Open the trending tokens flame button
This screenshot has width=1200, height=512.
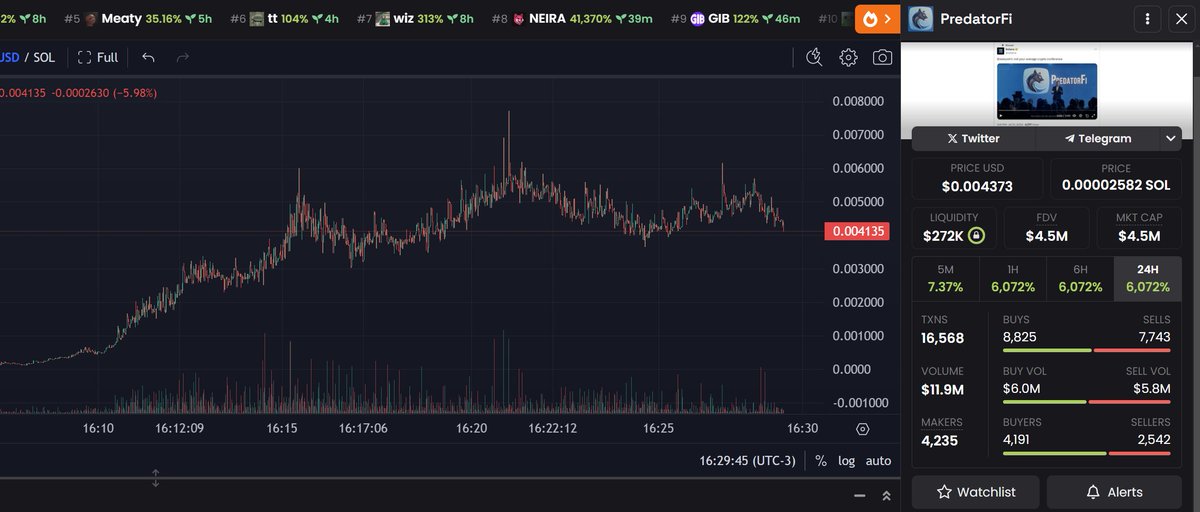point(878,19)
